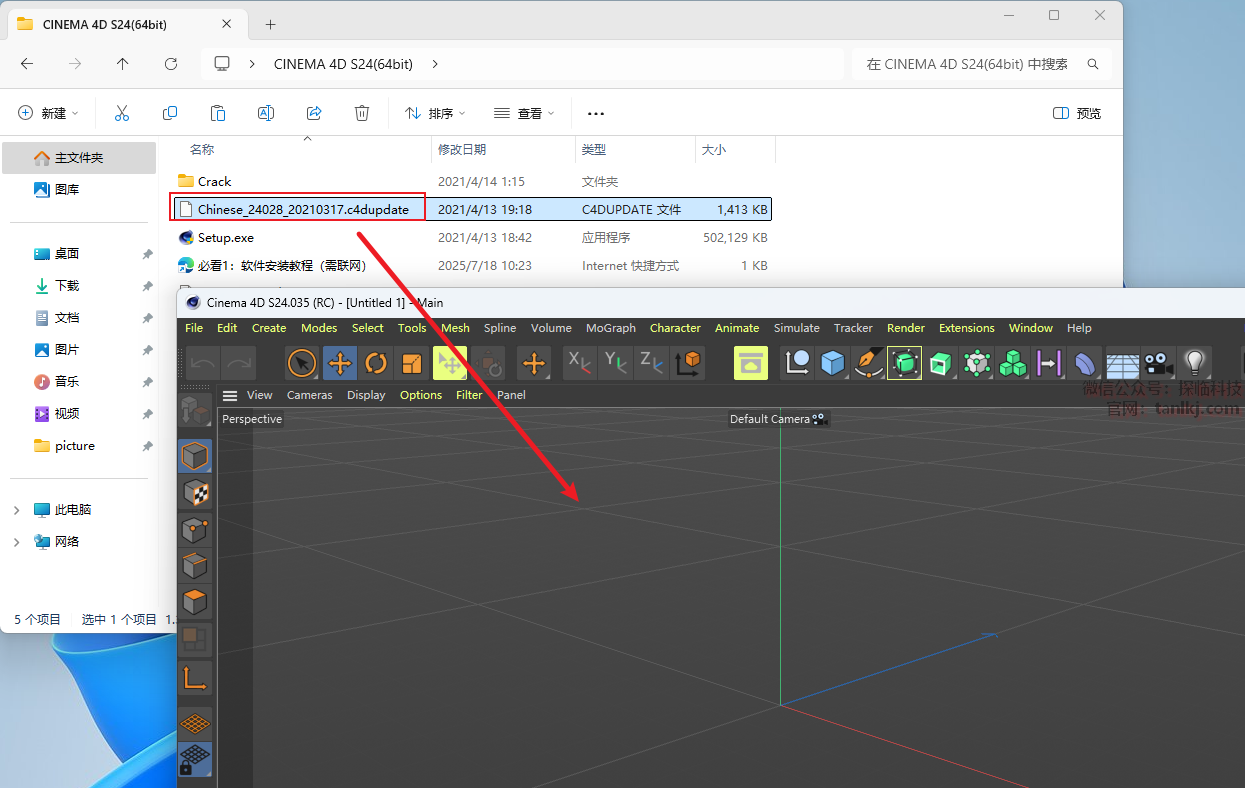Create a Light object via bulb icon
1245x788 pixels.
click(x=1194, y=363)
